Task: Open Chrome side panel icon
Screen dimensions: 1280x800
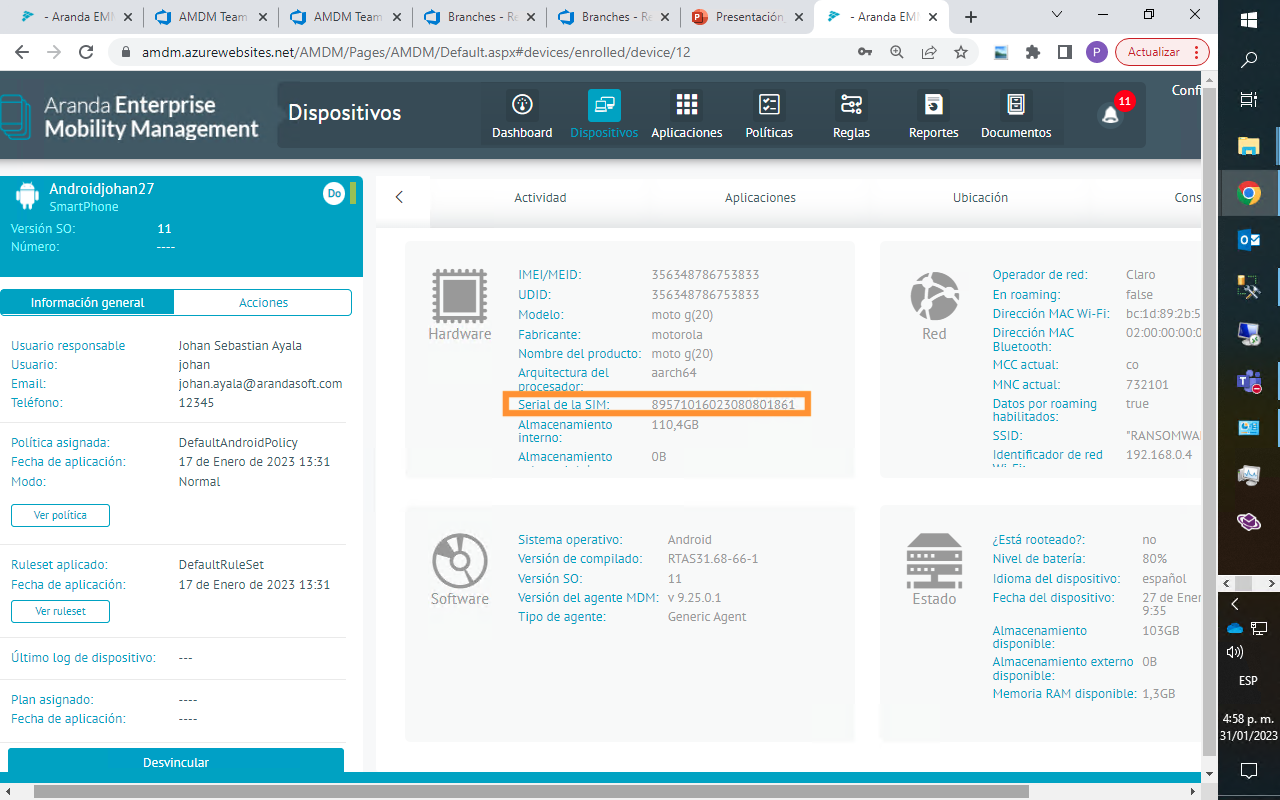Action: [x=1065, y=52]
